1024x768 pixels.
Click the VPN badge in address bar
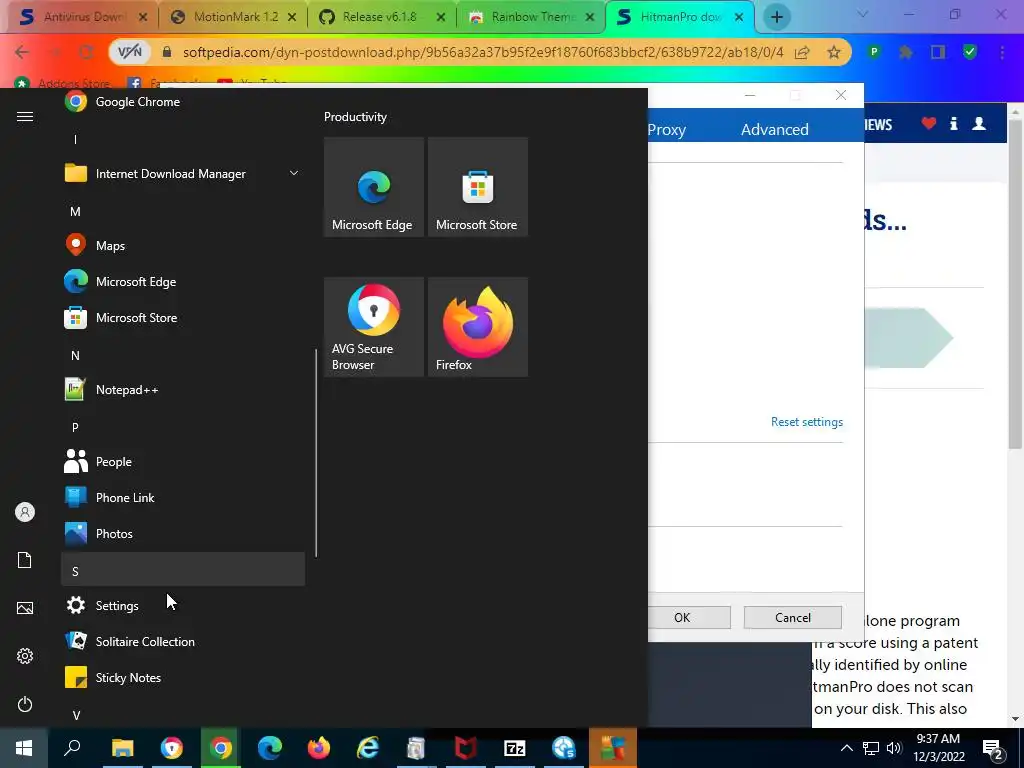129,52
